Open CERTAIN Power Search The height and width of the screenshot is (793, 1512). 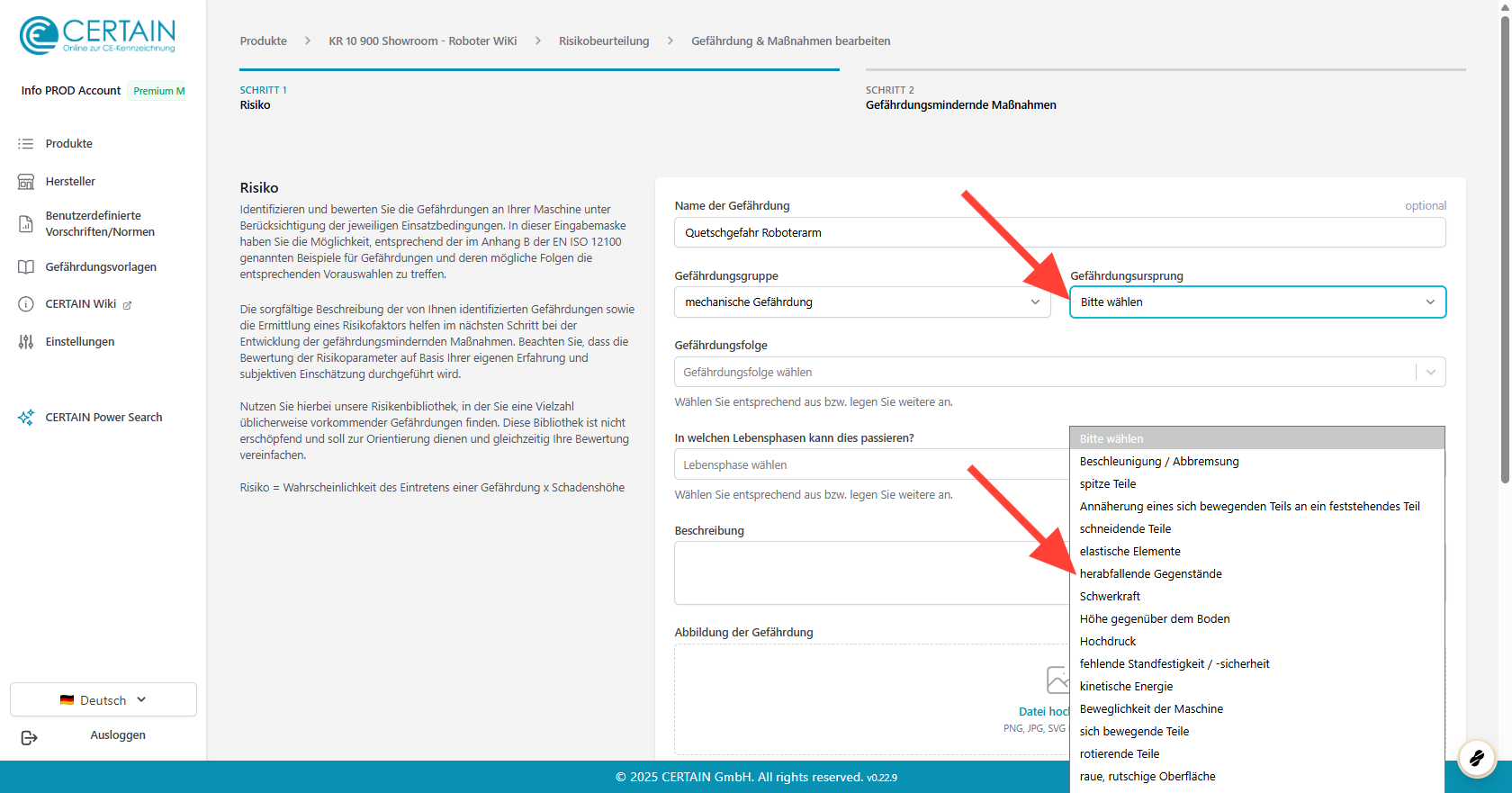click(x=103, y=418)
